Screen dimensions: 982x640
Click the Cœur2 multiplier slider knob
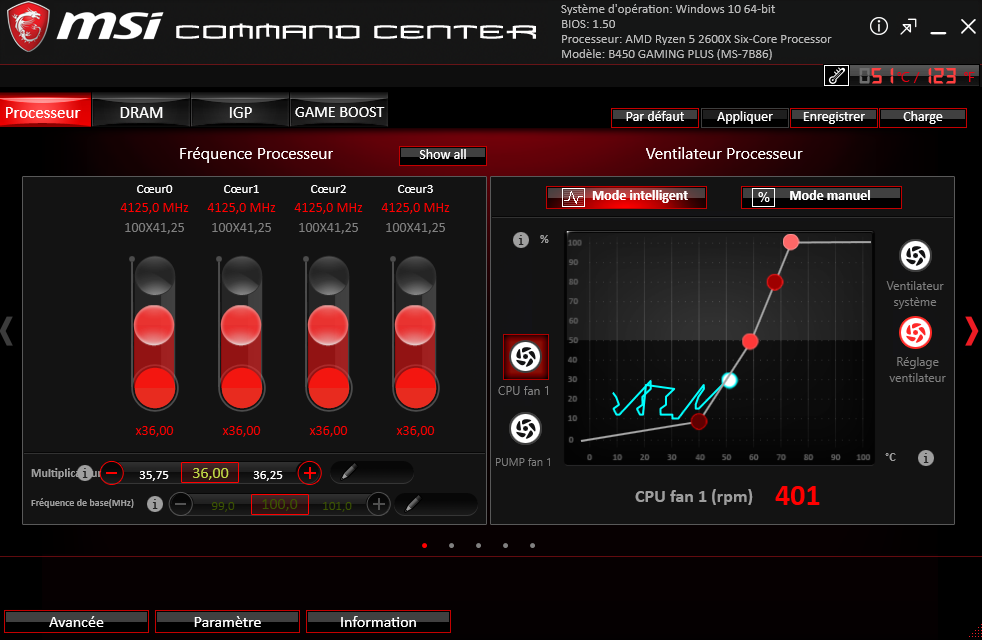pyautogui.click(x=328, y=326)
